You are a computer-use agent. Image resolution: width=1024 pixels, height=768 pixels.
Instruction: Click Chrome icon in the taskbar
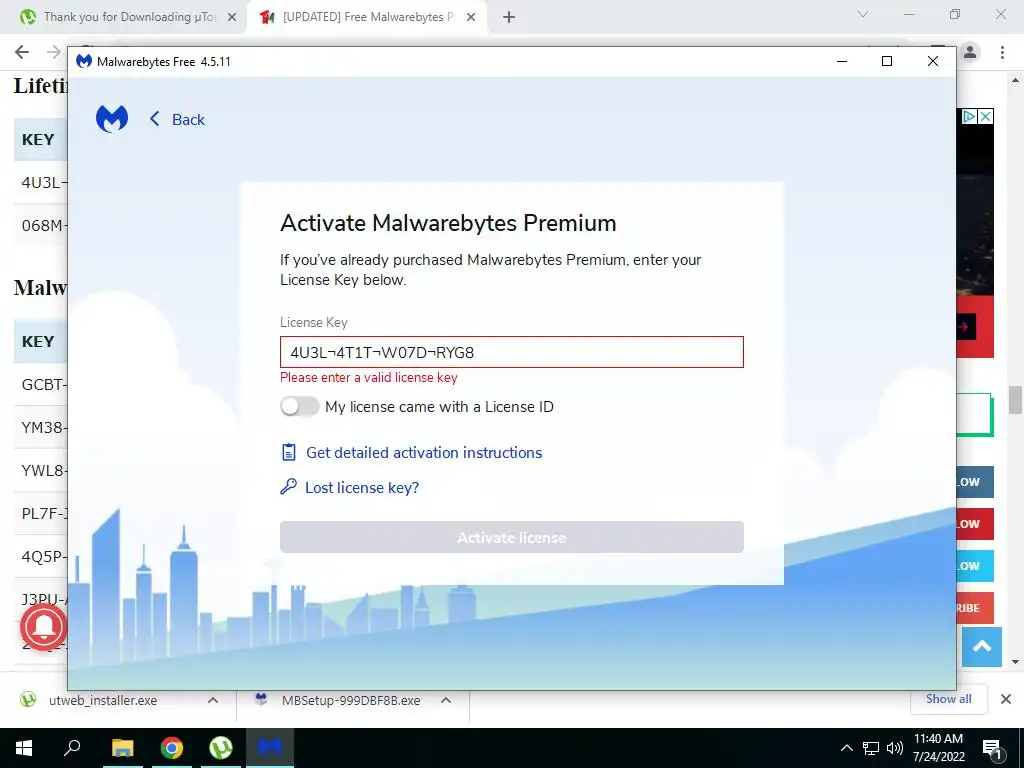[x=172, y=748]
